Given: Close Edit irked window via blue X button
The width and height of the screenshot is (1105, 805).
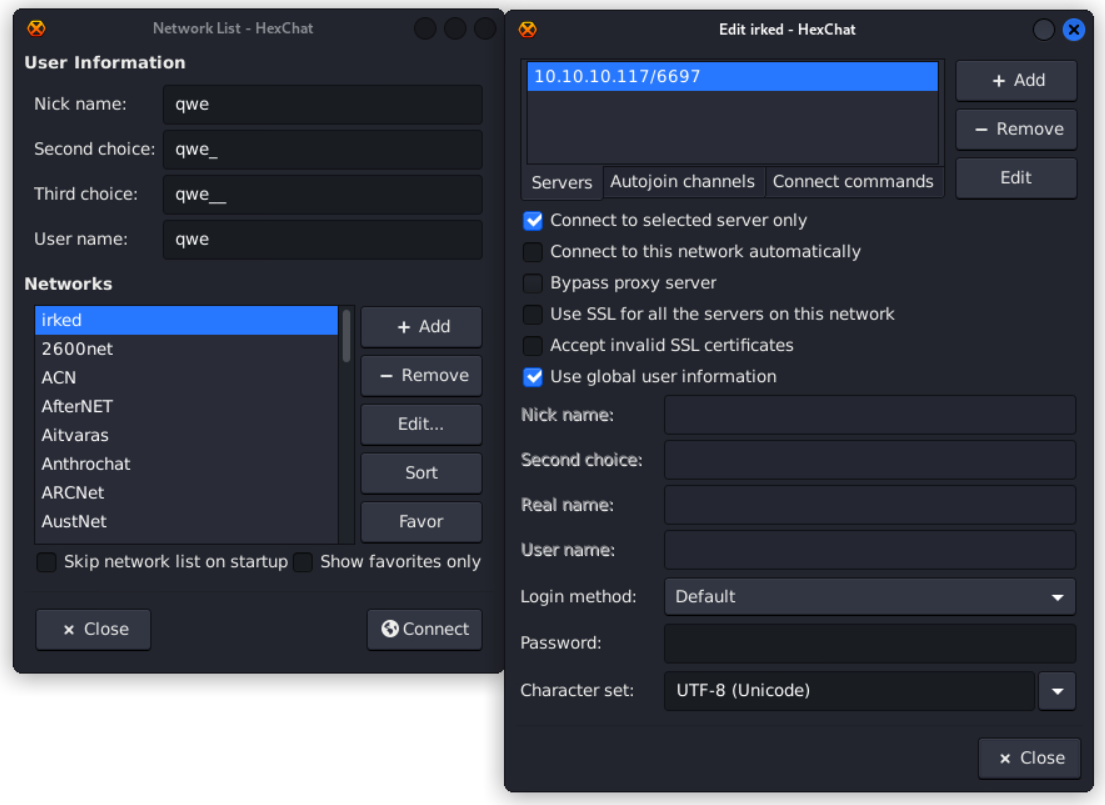Looking at the screenshot, I should [x=1073, y=30].
